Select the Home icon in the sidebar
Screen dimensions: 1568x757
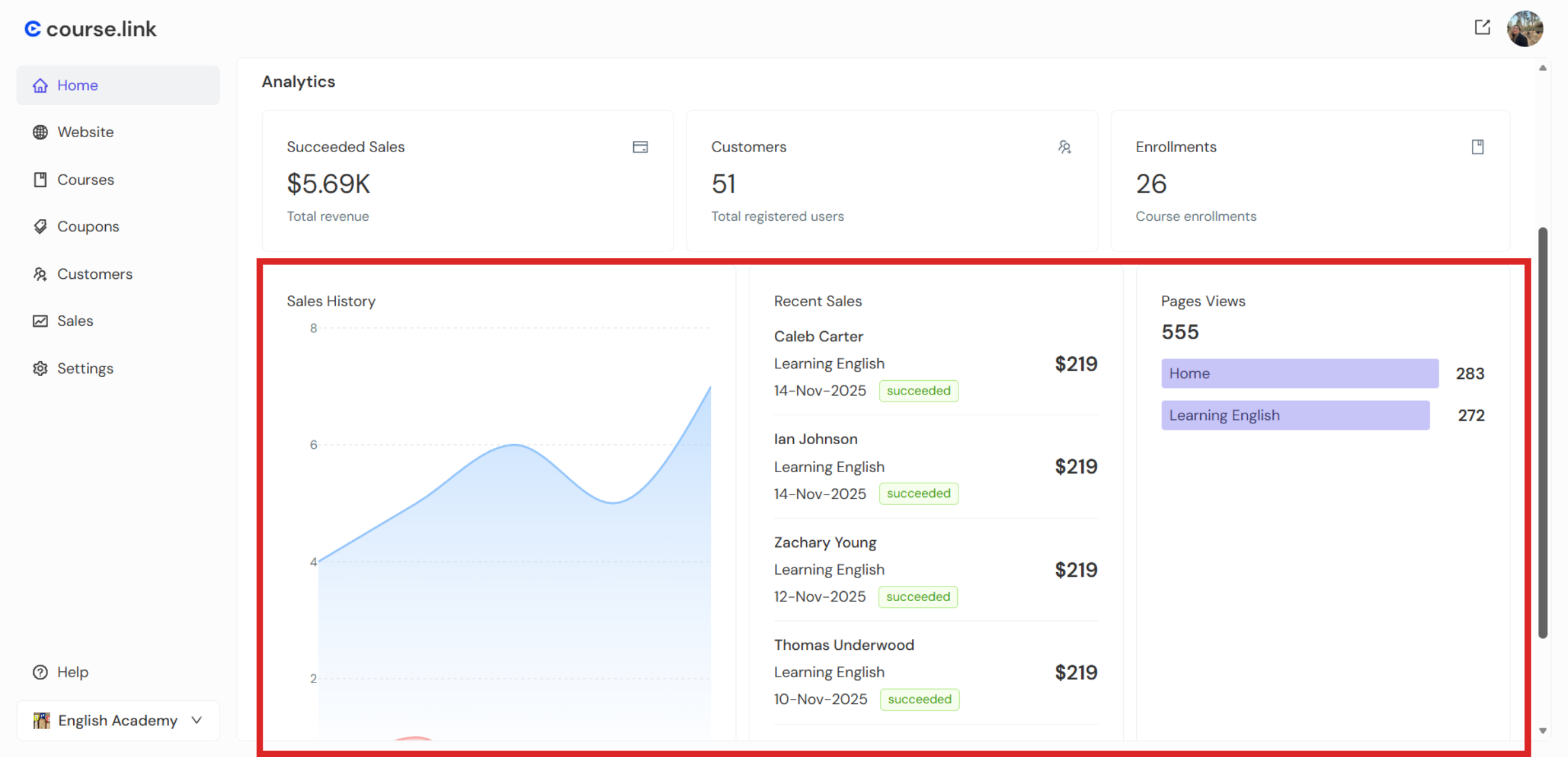[41, 85]
